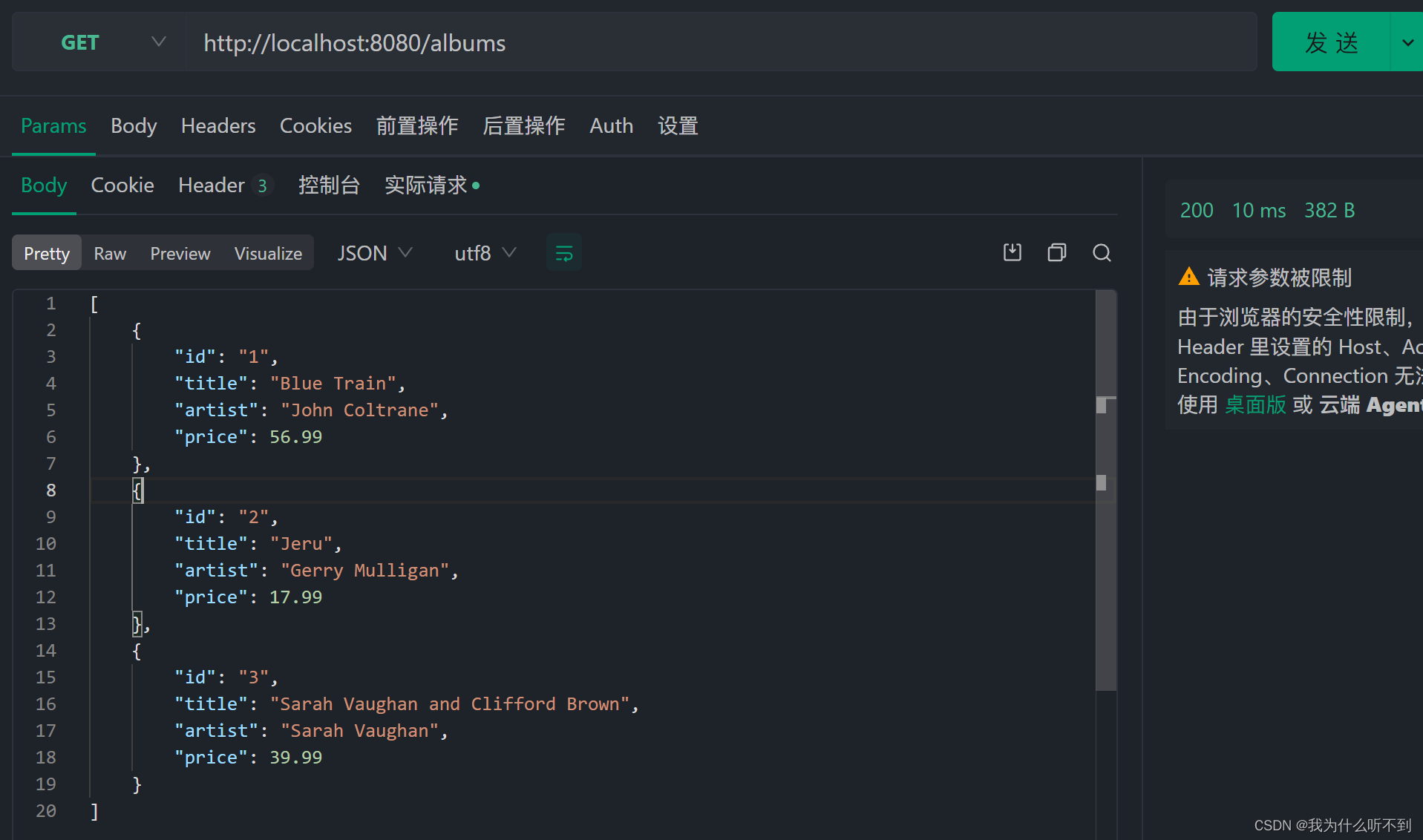The image size is (1423, 840).
Task: Click the "Gerry Mulligan" artist value
Action: click(x=364, y=571)
